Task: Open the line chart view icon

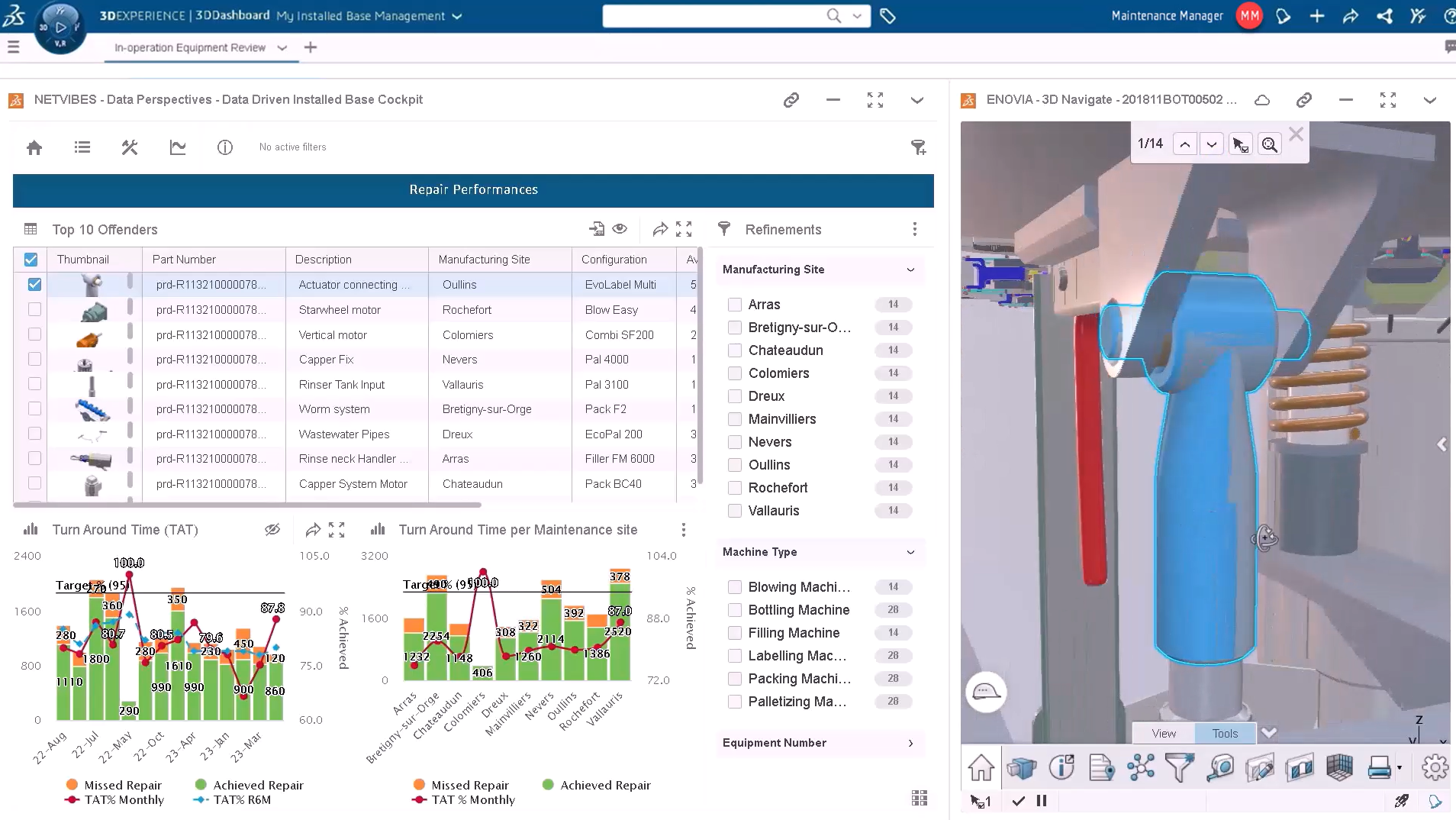Action: (178, 147)
